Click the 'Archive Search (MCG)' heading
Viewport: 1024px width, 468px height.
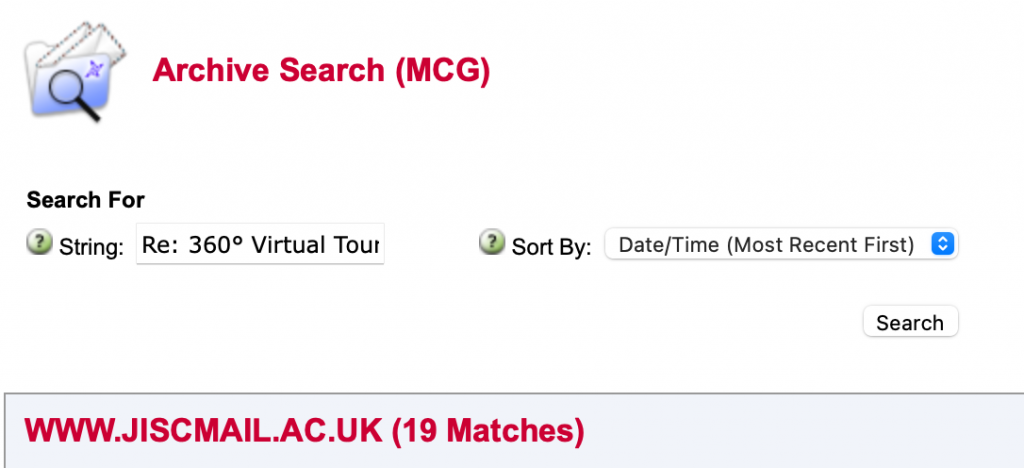click(x=321, y=70)
